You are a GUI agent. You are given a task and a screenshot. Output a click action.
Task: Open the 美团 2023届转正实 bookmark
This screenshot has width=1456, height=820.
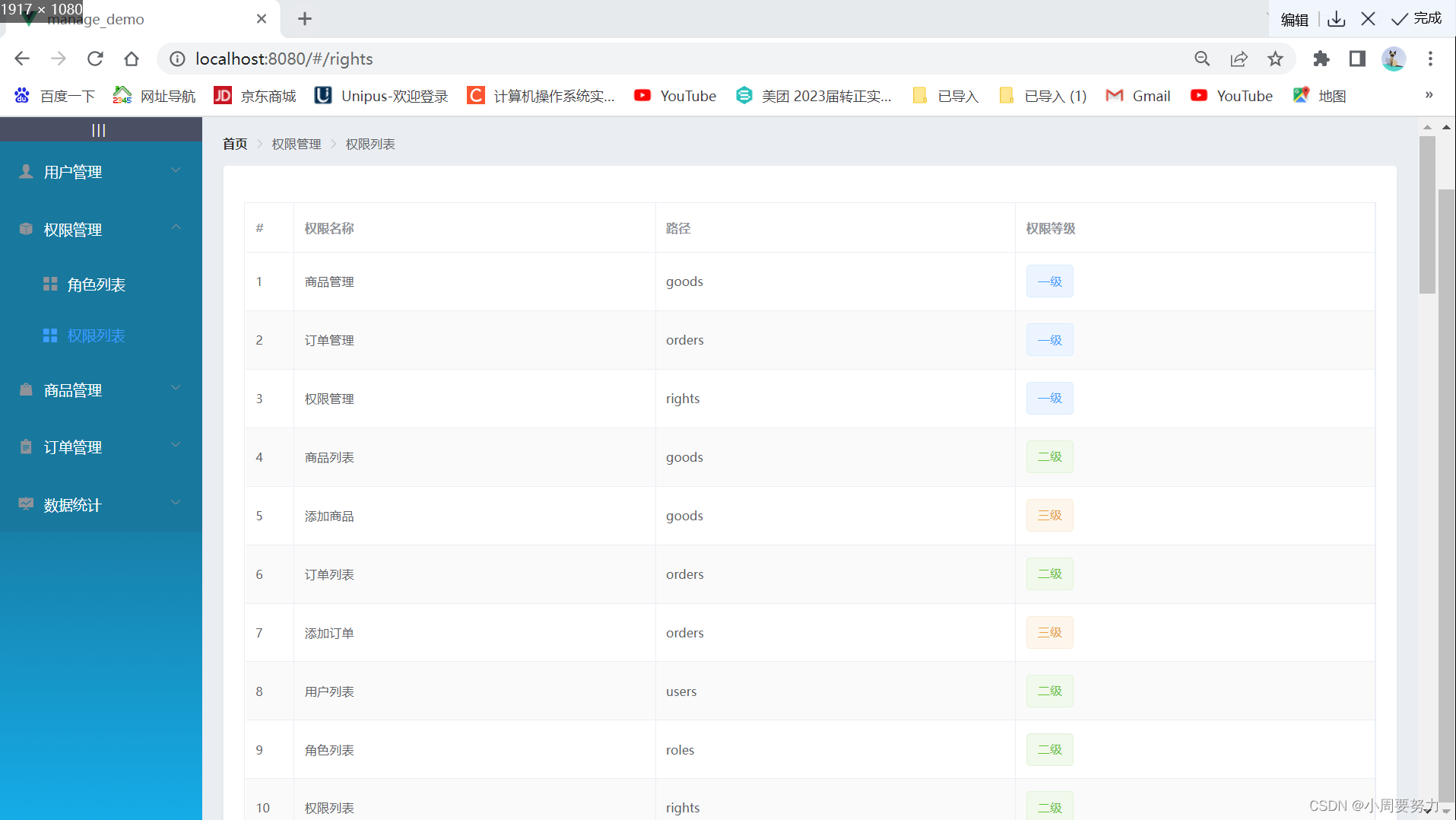tap(814, 96)
